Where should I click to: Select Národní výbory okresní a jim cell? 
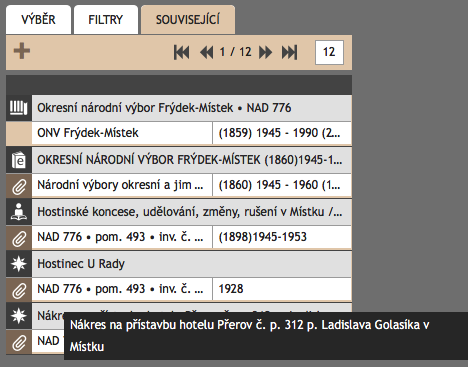click(x=122, y=185)
